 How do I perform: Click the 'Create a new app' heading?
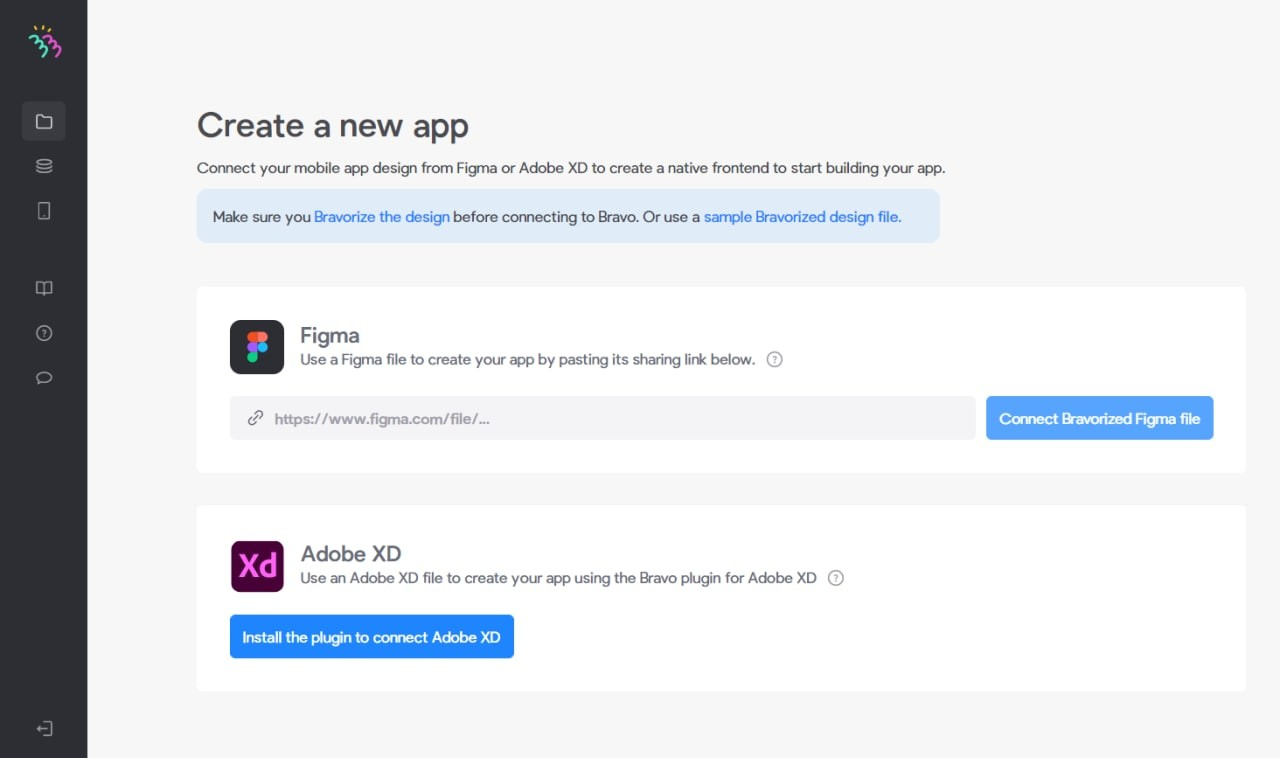click(x=333, y=126)
